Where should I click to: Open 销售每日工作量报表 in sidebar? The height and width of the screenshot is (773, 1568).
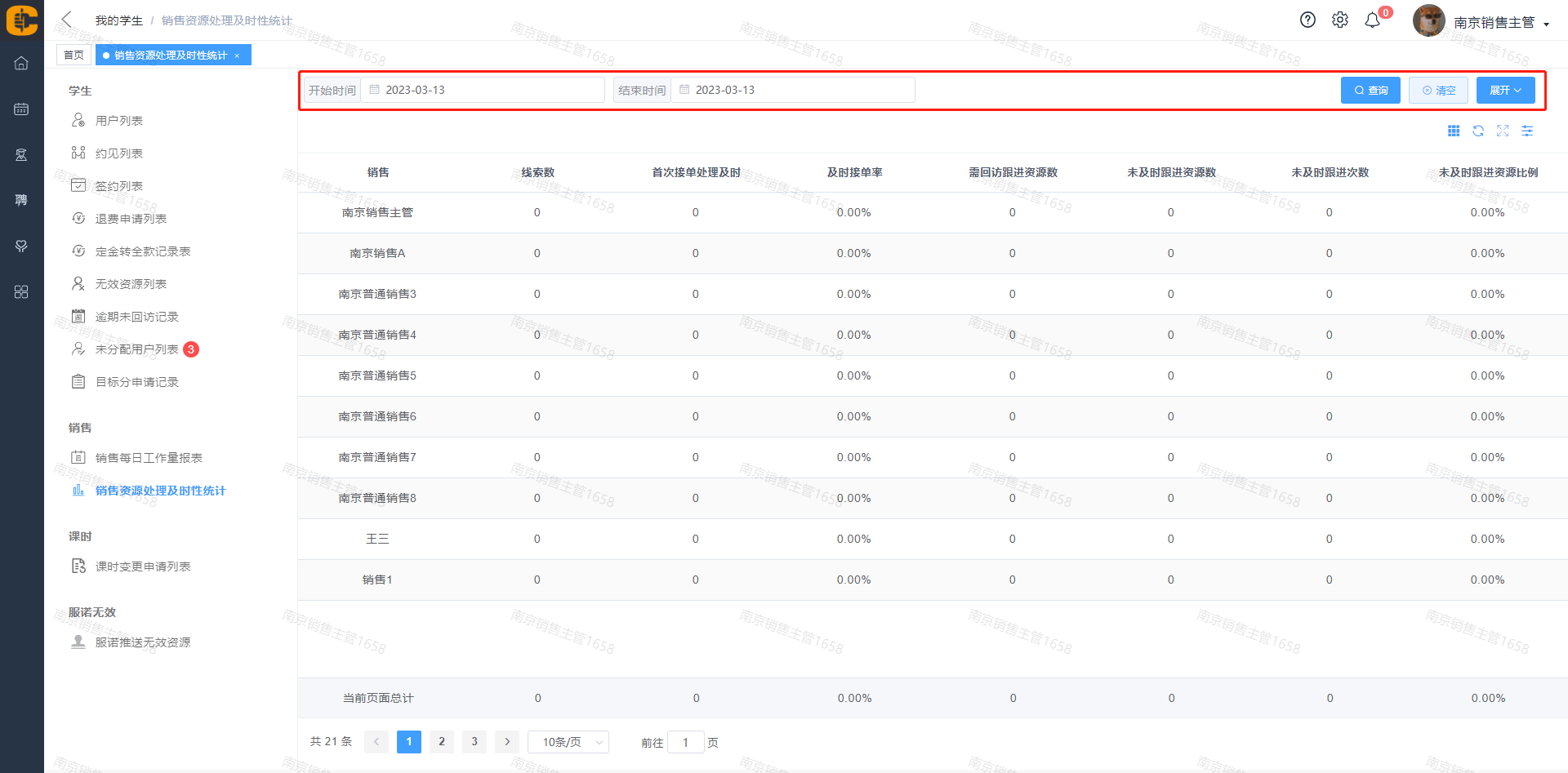click(149, 458)
